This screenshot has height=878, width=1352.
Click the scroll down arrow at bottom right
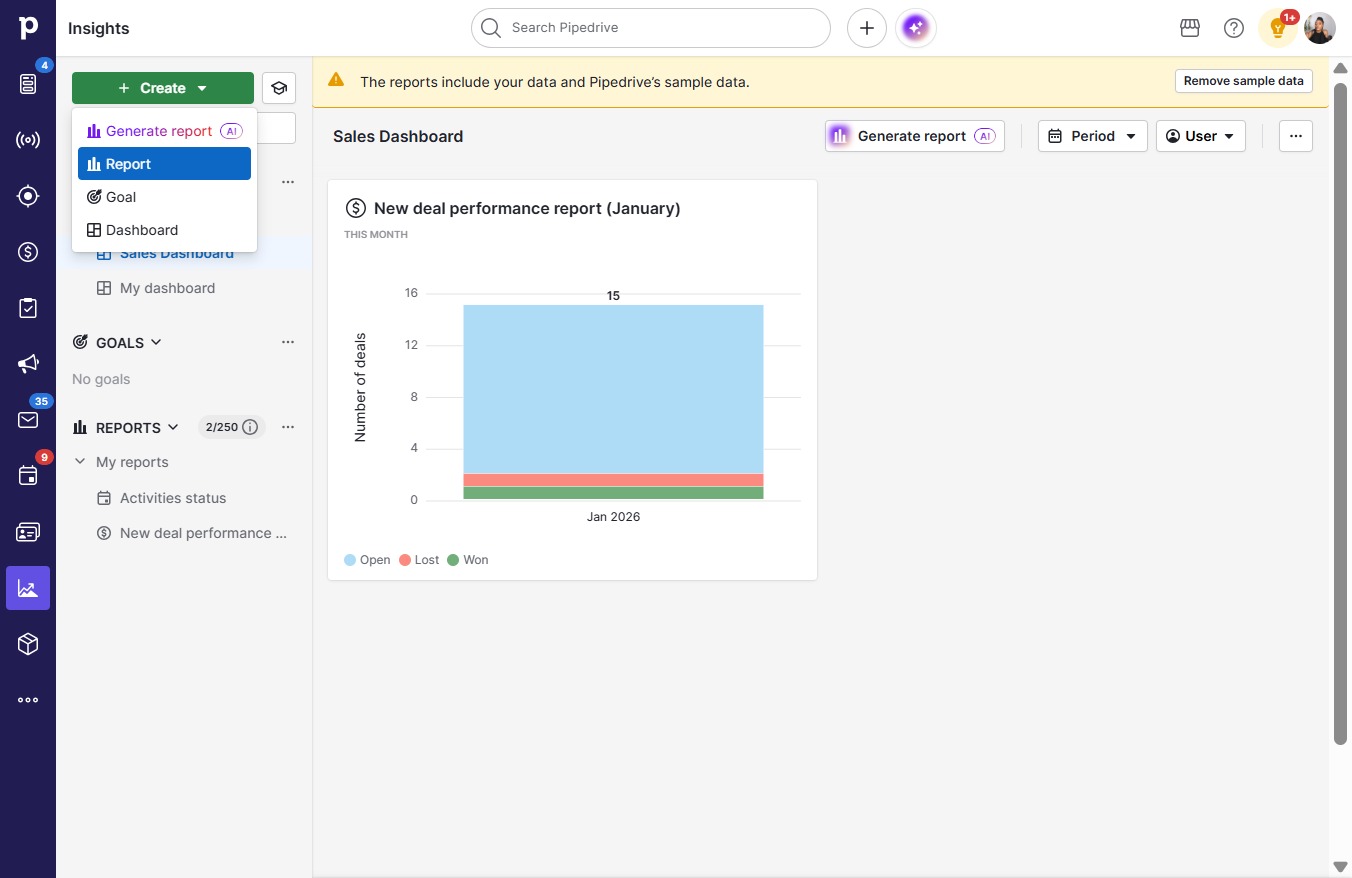click(x=1340, y=866)
